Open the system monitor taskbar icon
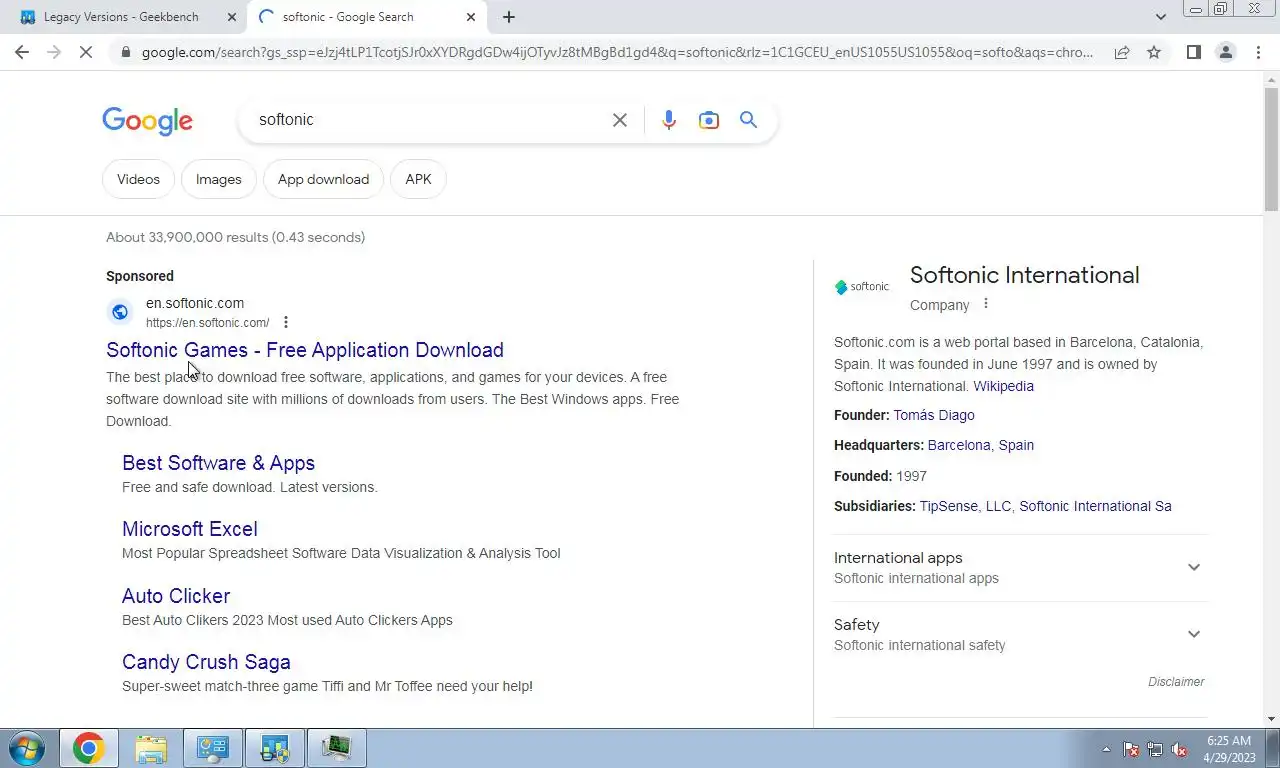Viewport: 1280px width, 768px height. click(x=337, y=748)
